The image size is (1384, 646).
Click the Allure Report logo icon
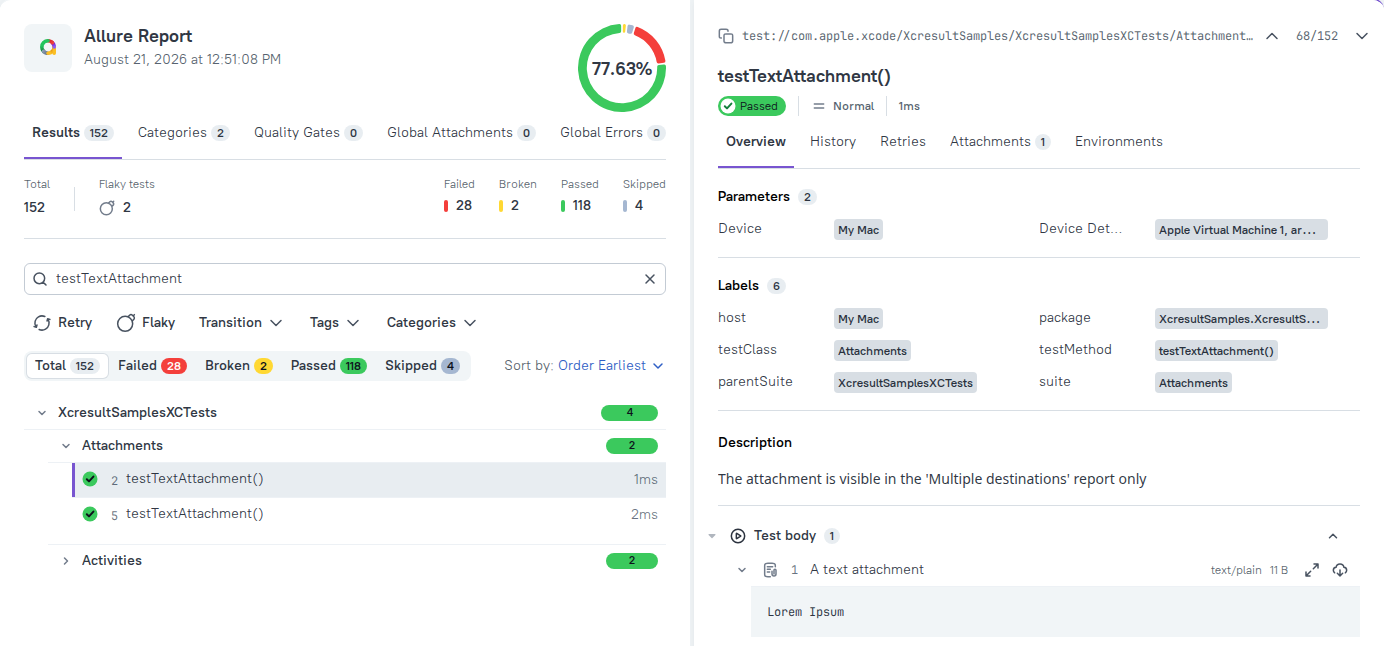[x=48, y=48]
